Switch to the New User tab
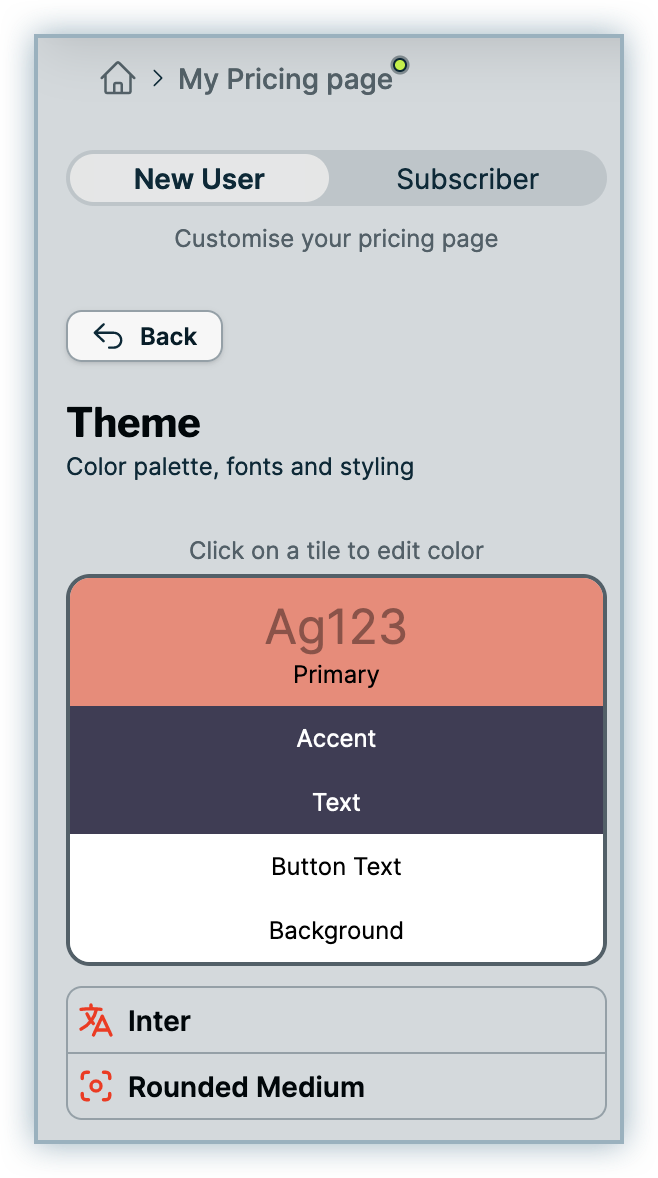 point(199,179)
